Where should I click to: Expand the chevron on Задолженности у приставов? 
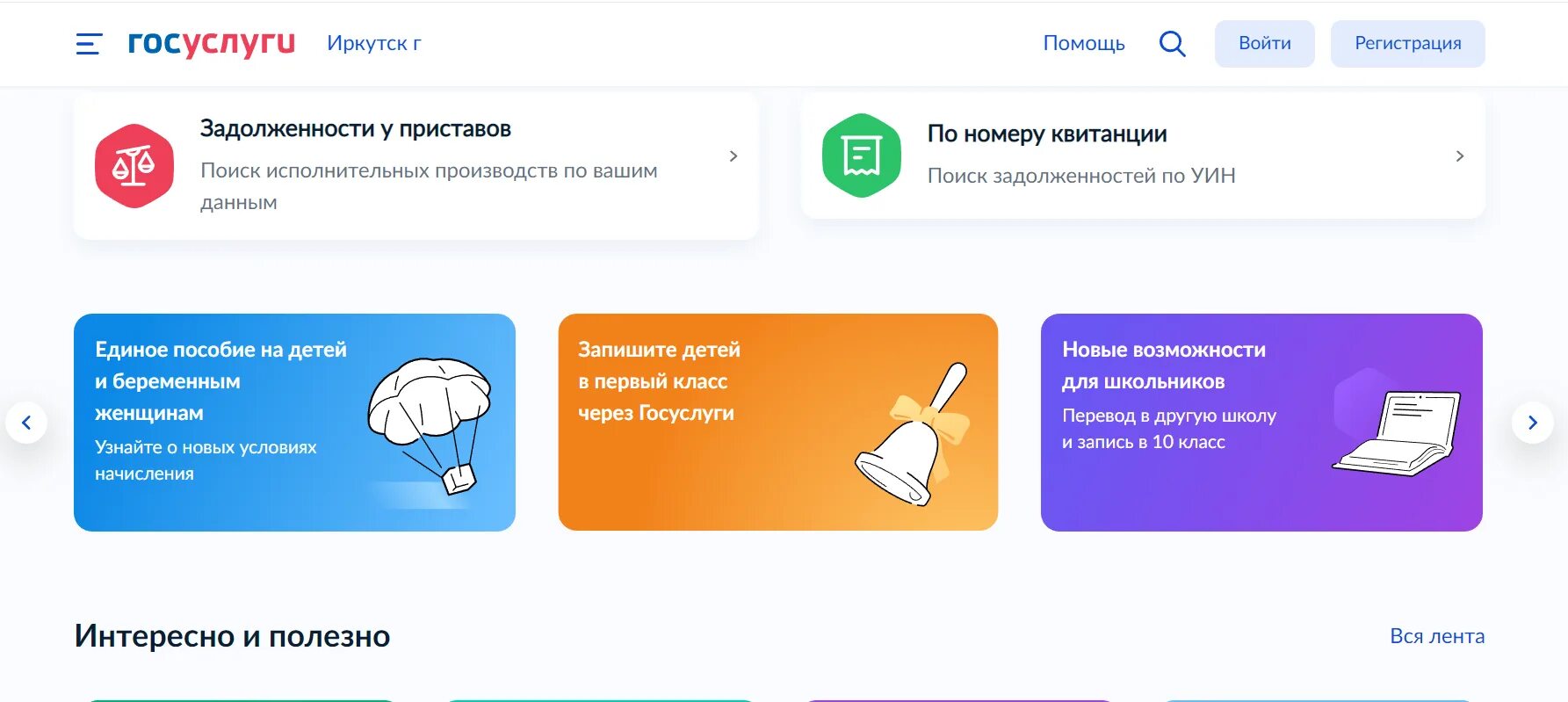pos(733,156)
